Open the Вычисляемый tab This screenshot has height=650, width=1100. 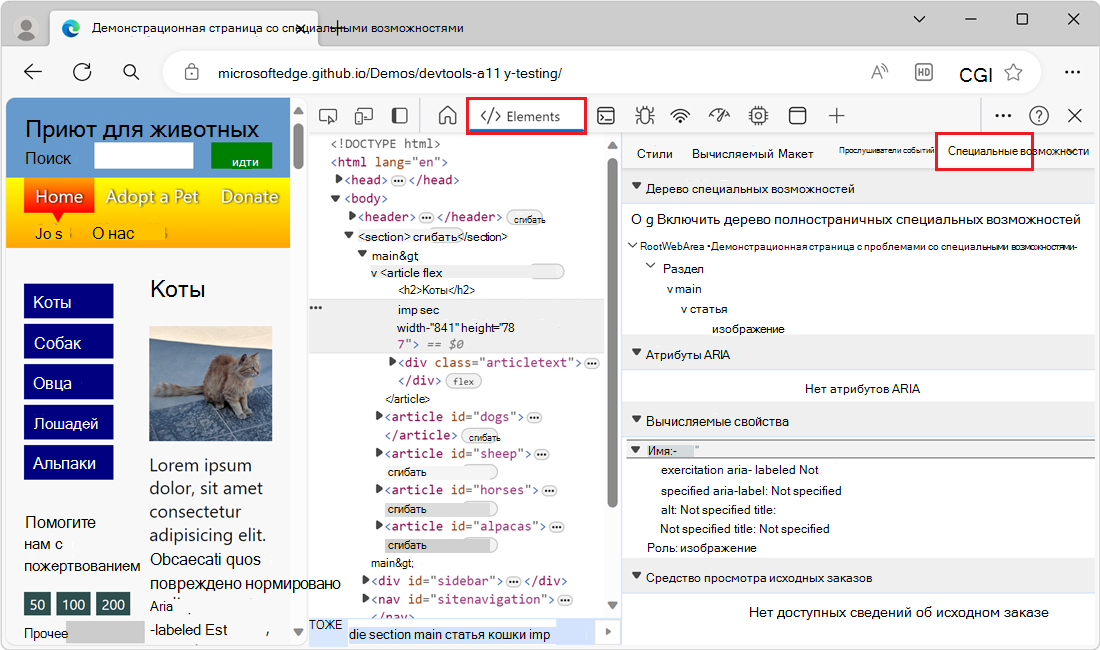(x=732, y=154)
